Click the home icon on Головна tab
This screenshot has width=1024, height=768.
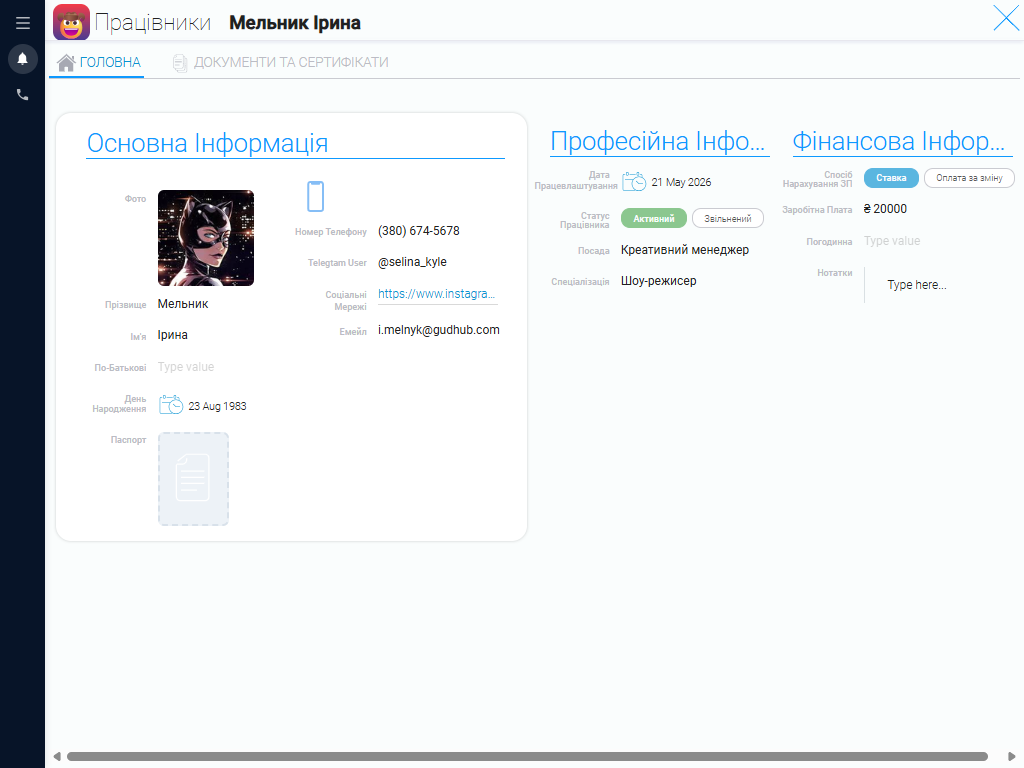[x=66, y=62]
